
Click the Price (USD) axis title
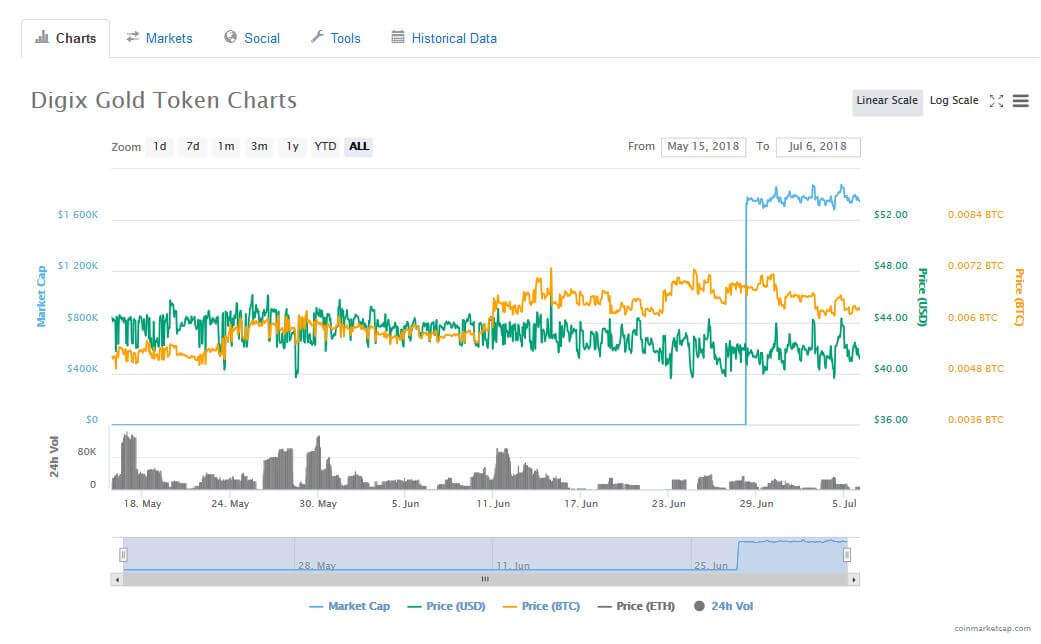[x=922, y=297]
